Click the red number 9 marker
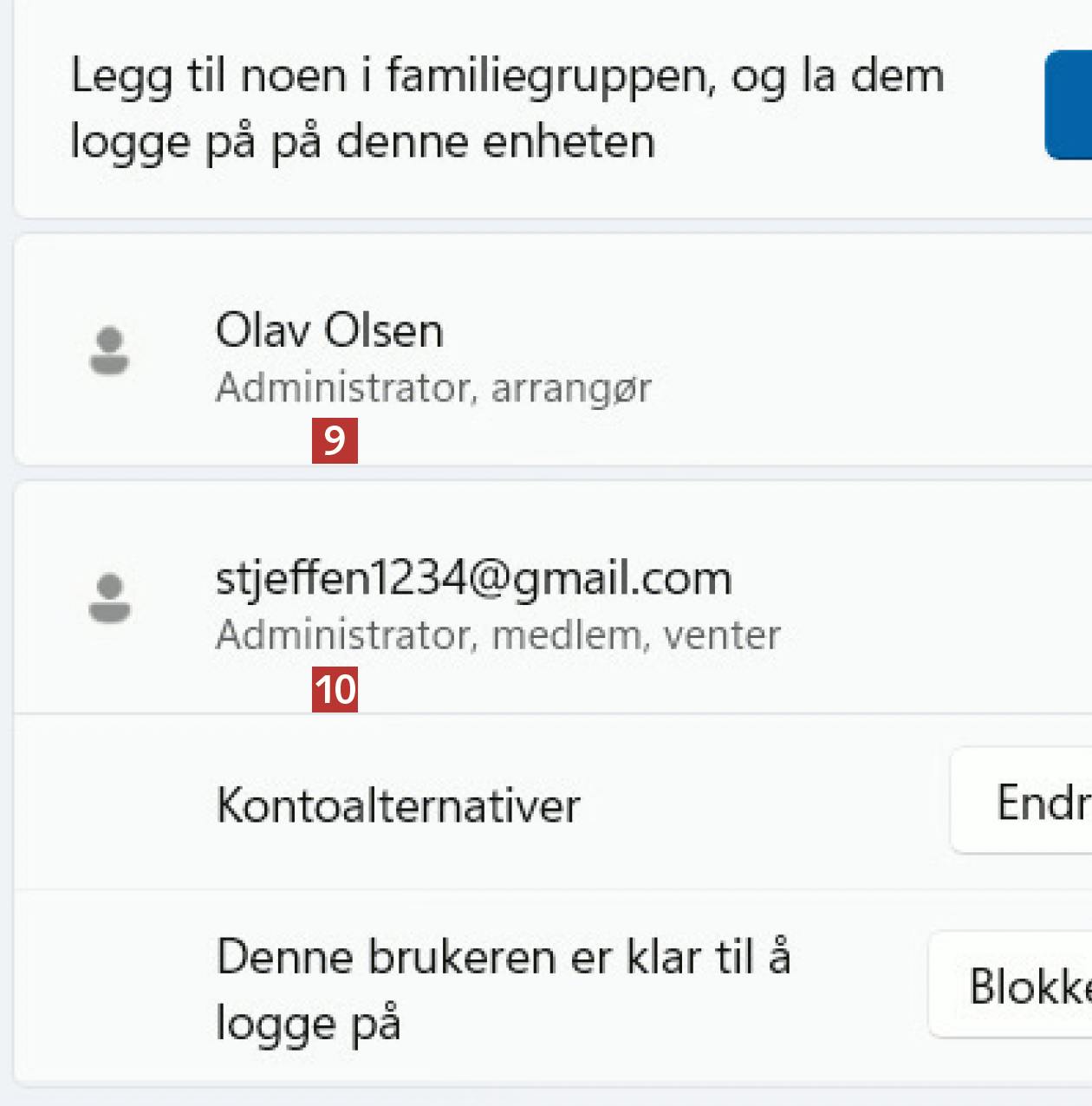Image resolution: width=1092 pixels, height=1106 pixels. pyautogui.click(x=335, y=440)
